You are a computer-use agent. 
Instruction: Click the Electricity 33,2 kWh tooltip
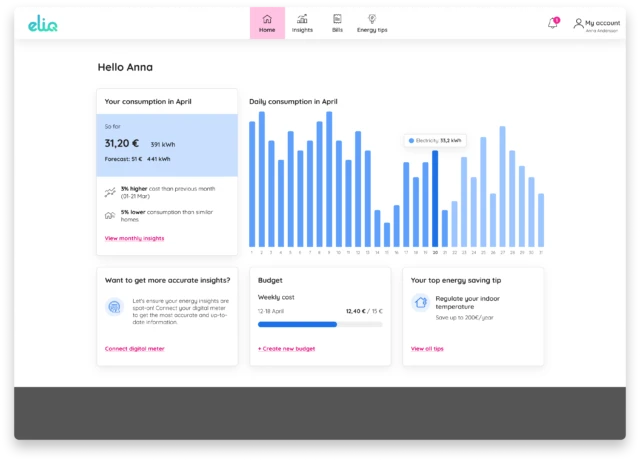click(435, 140)
